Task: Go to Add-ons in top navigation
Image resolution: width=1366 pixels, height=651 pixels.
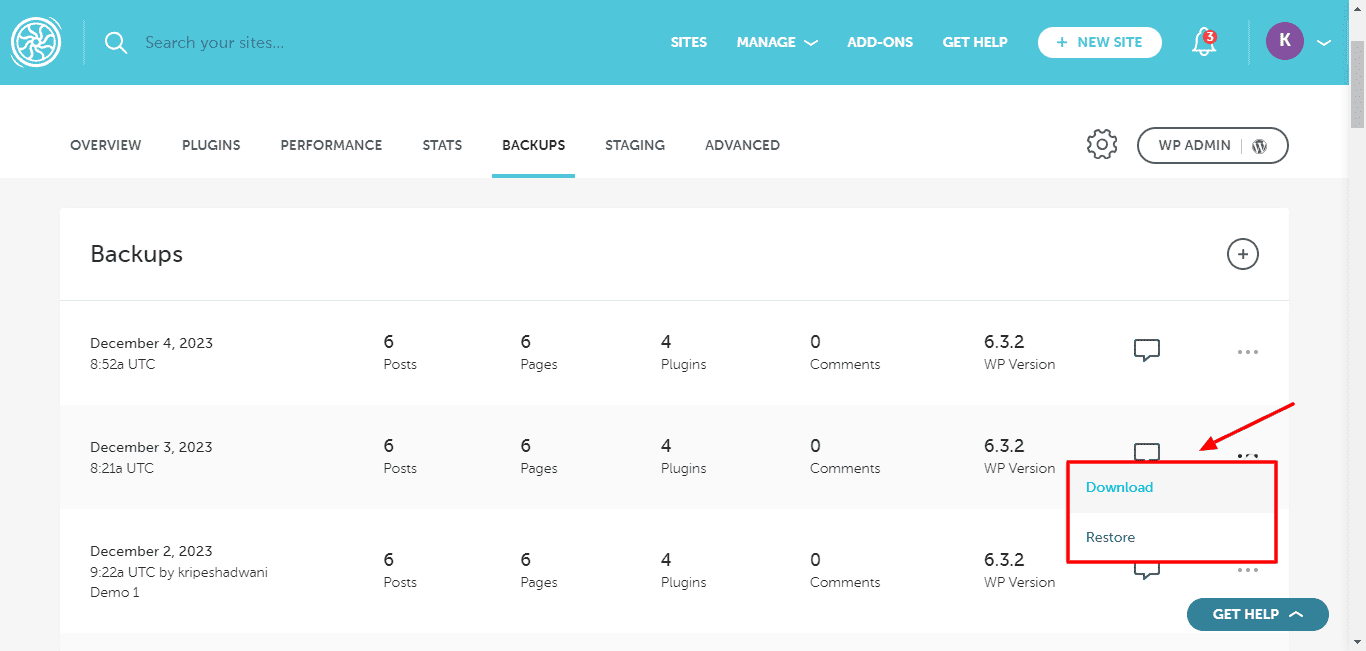Action: (879, 42)
